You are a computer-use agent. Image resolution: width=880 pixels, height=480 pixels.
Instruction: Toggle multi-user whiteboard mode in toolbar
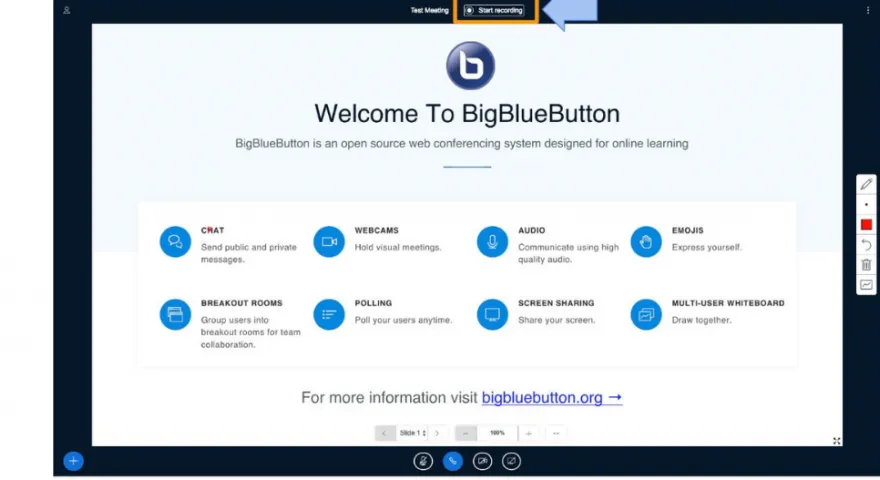(866, 285)
